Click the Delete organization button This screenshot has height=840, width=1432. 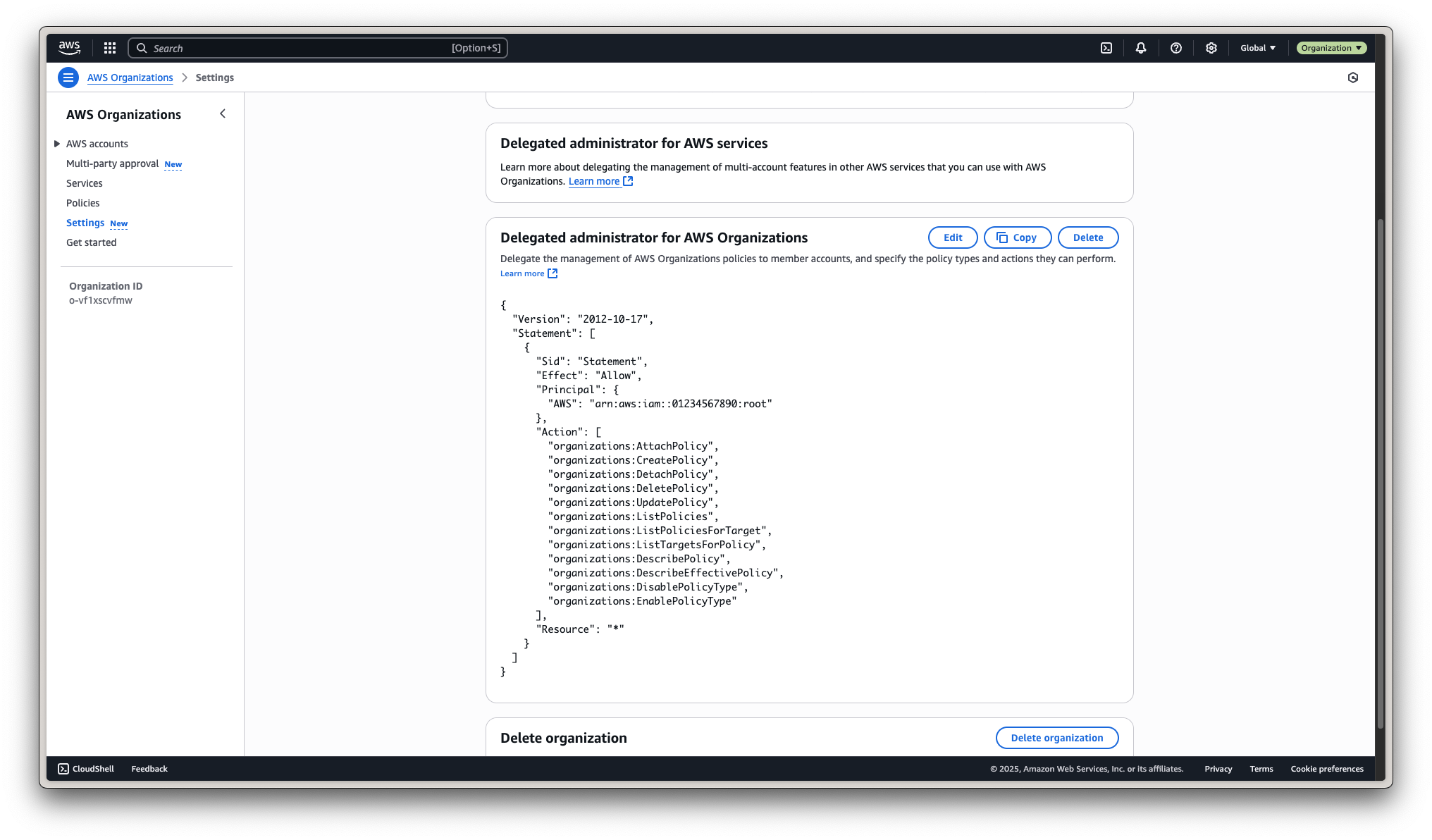click(1057, 738)
